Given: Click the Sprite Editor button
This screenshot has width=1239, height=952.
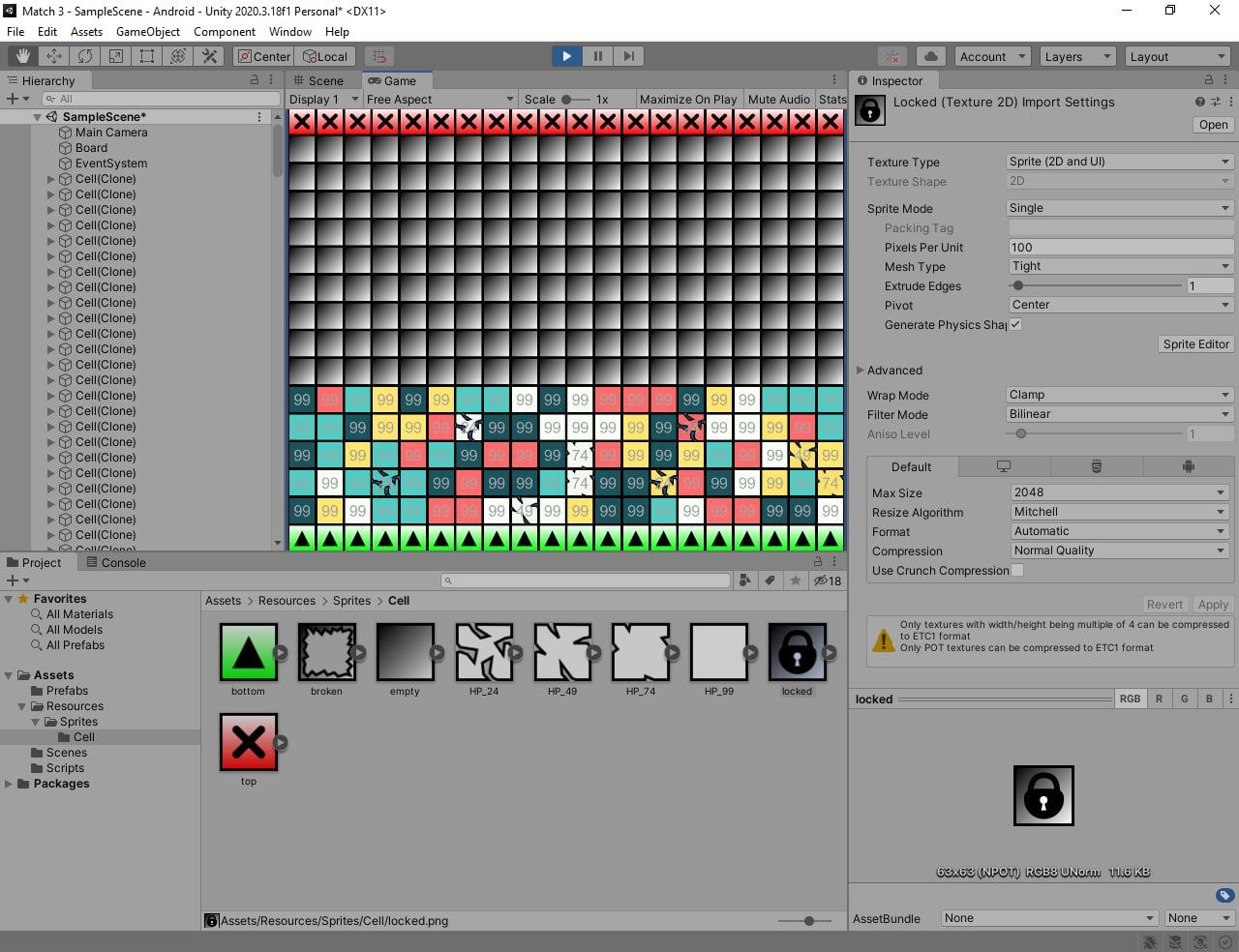Looking at the screenshot, I should click(x=1196, y=343).
